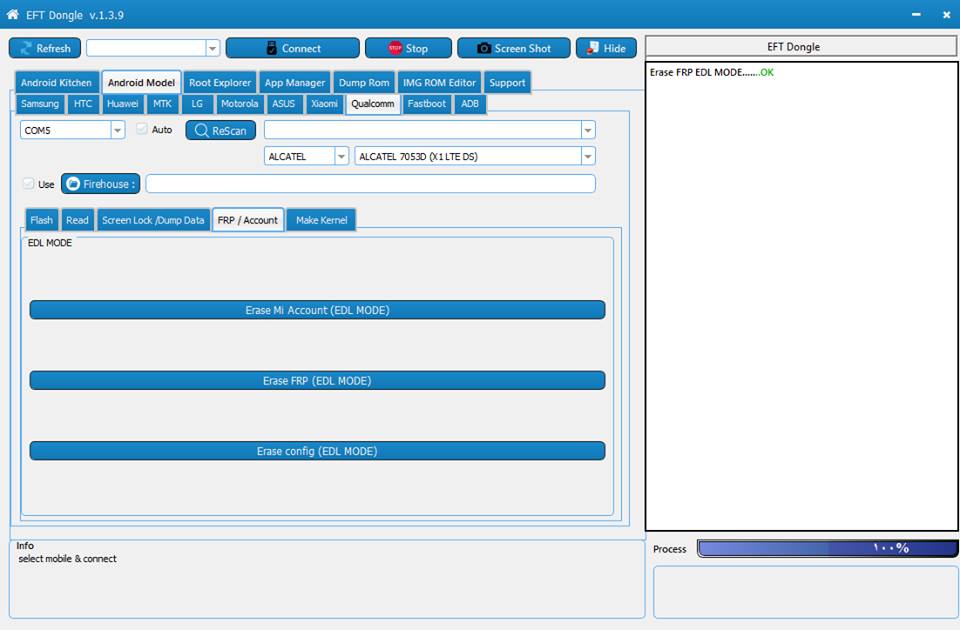Open the Read sub-tab
This screenshot has height=630, width=960.
pyautogui.click(x=77, y=220)
